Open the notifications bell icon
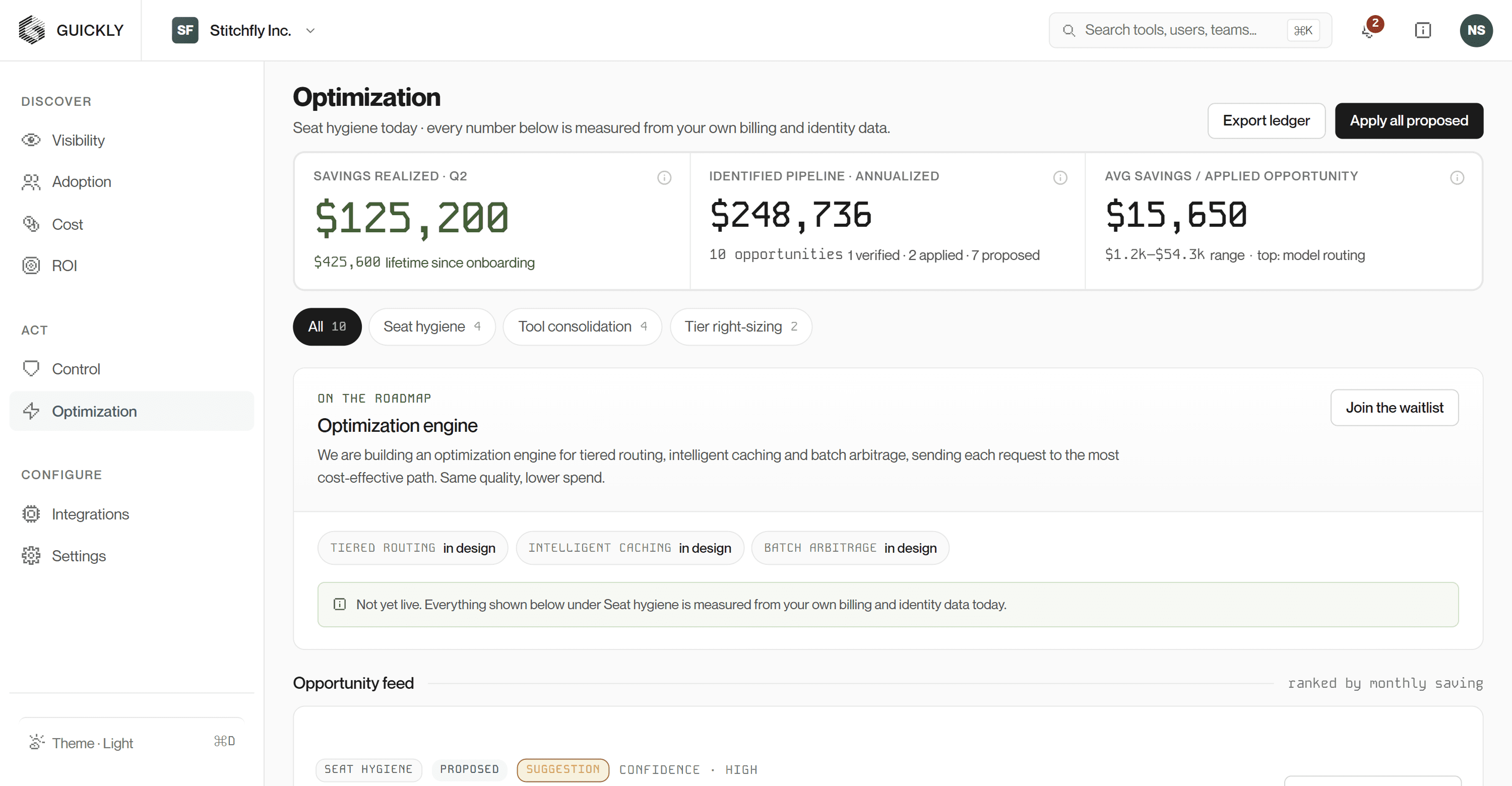This screenshot has width=1512, height=786. coord(1368,31)
